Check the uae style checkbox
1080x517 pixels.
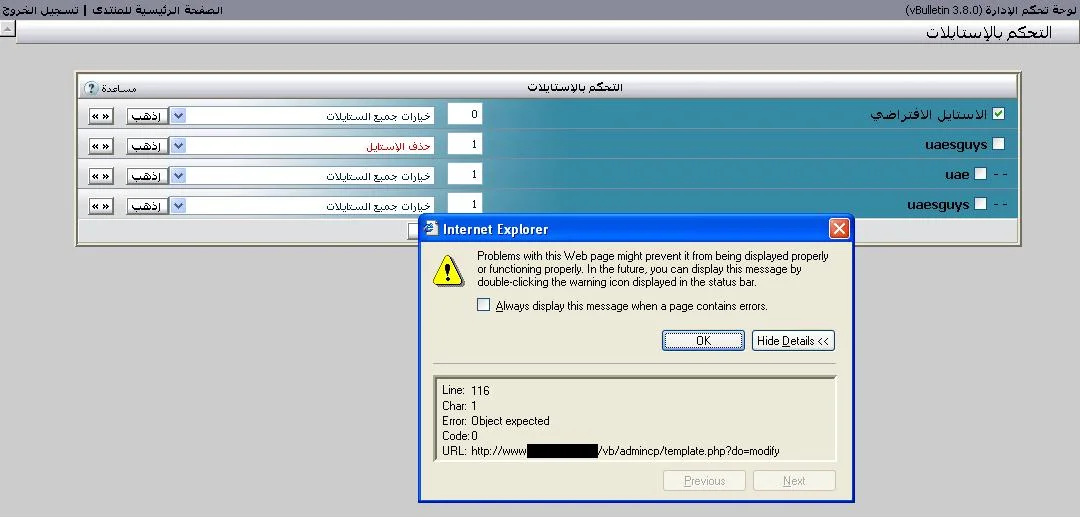pyautogui.click(x=980, y=174)
